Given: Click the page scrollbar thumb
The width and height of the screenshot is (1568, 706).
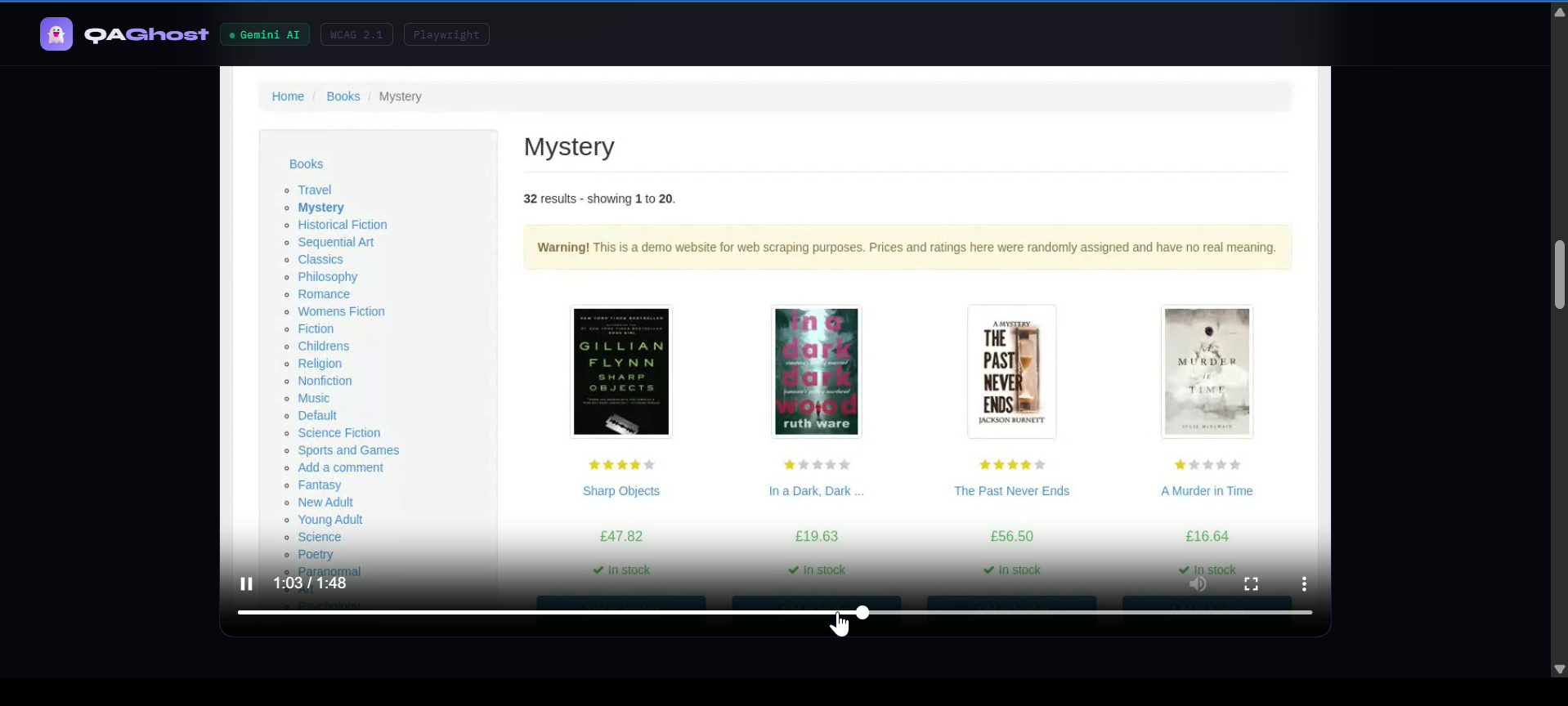Looking at the screenshot, I should (x=1559, y=275).
